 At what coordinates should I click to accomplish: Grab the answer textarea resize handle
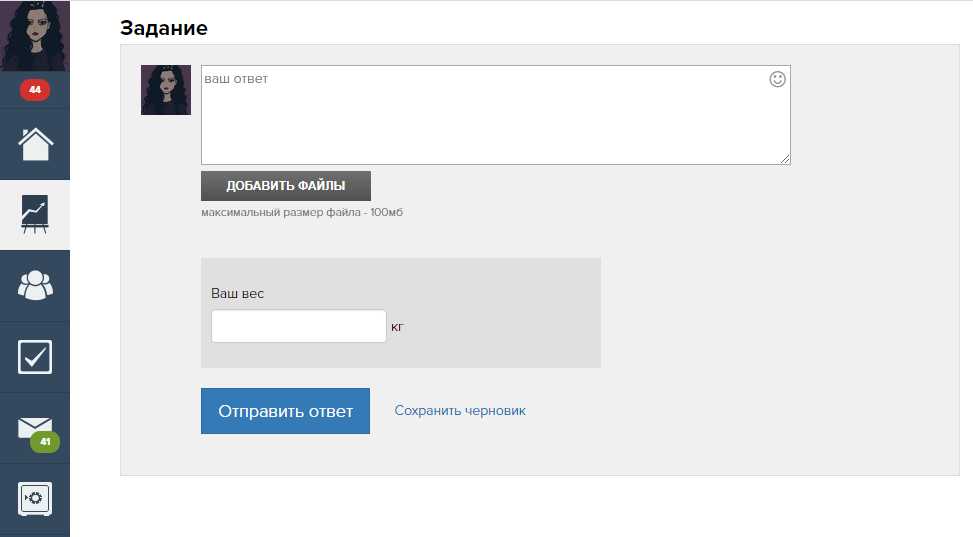tap(785, 159)
